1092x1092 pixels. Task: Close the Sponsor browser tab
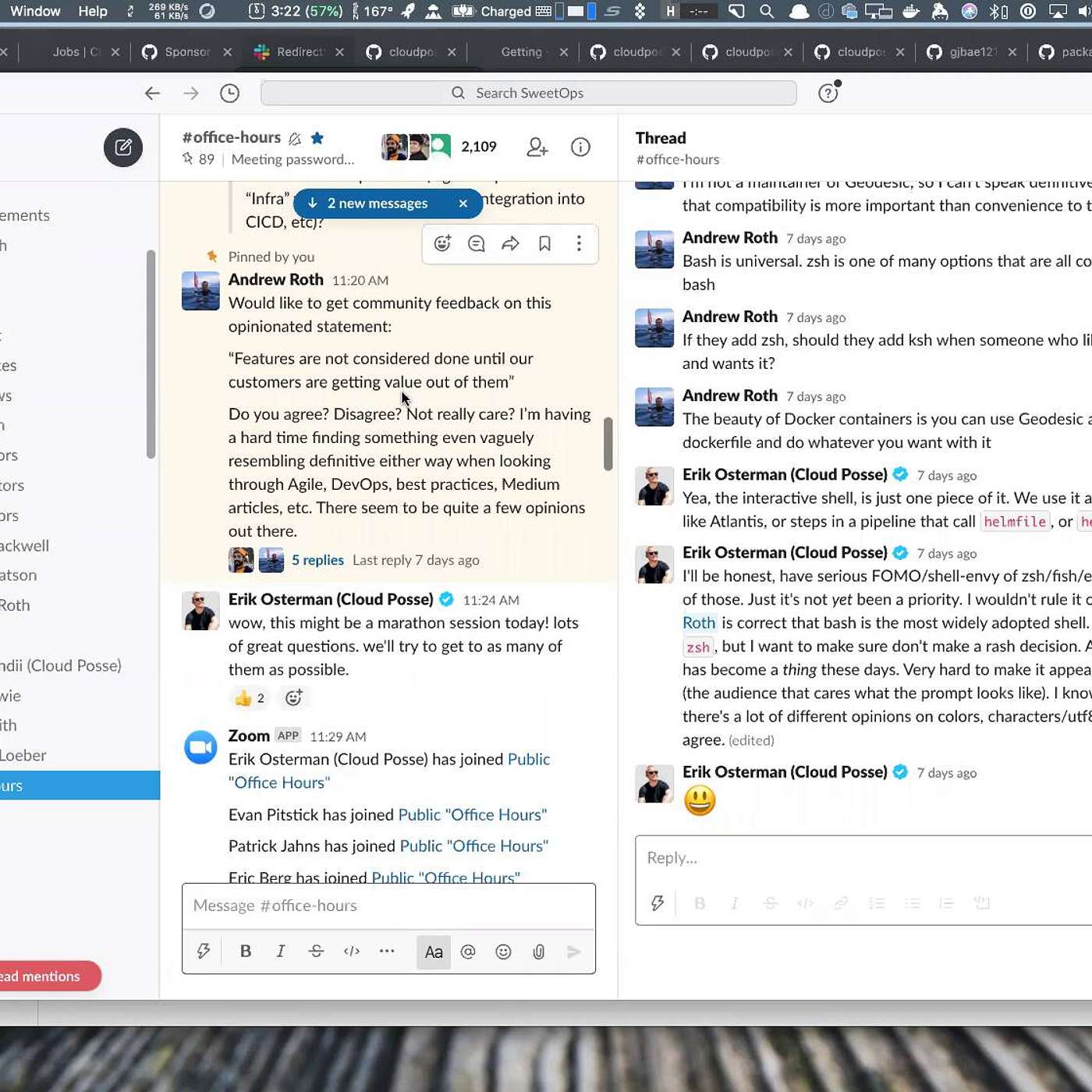[228, 51]
